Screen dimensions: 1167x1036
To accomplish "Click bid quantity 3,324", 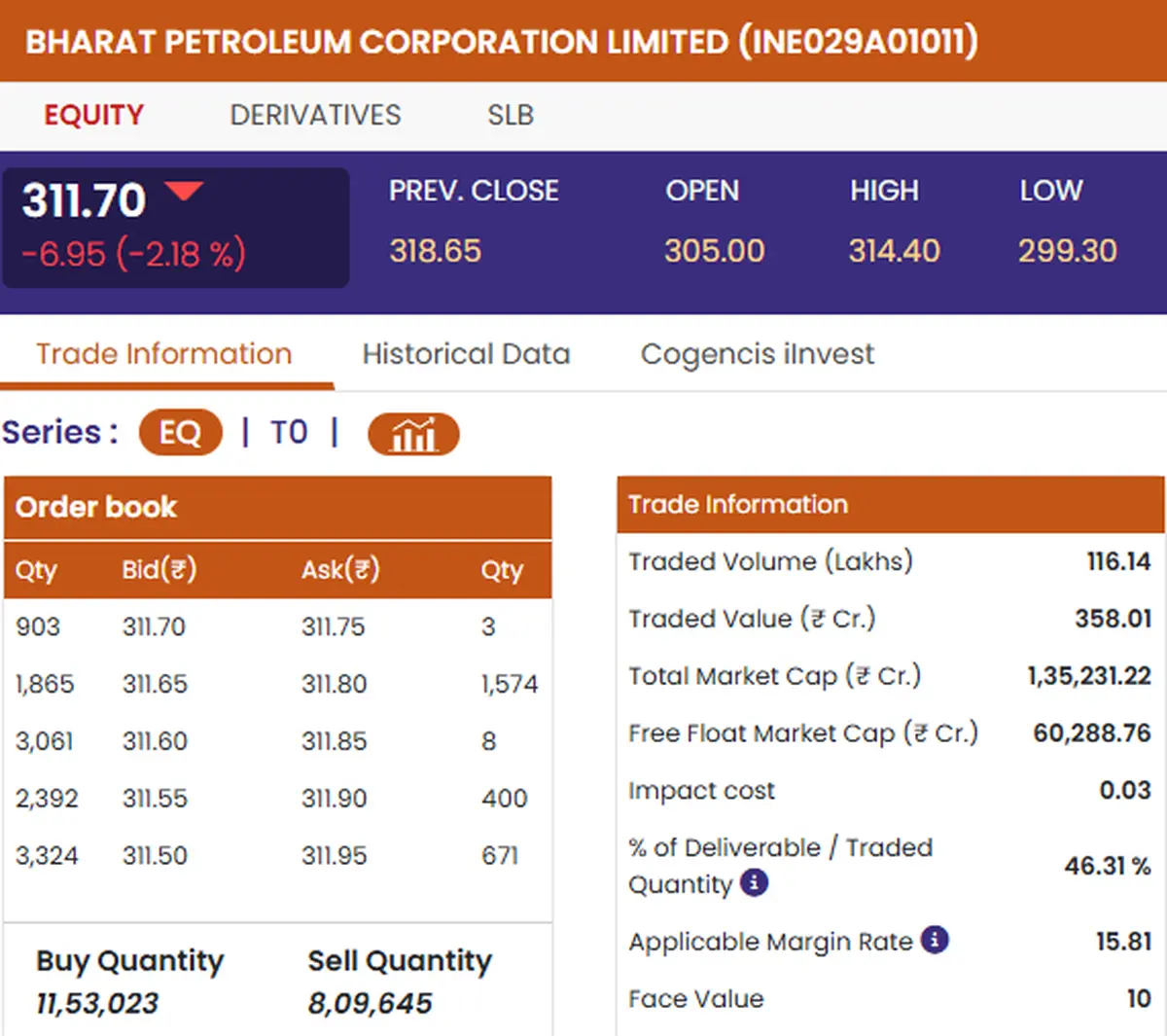I will pos(47,856).
